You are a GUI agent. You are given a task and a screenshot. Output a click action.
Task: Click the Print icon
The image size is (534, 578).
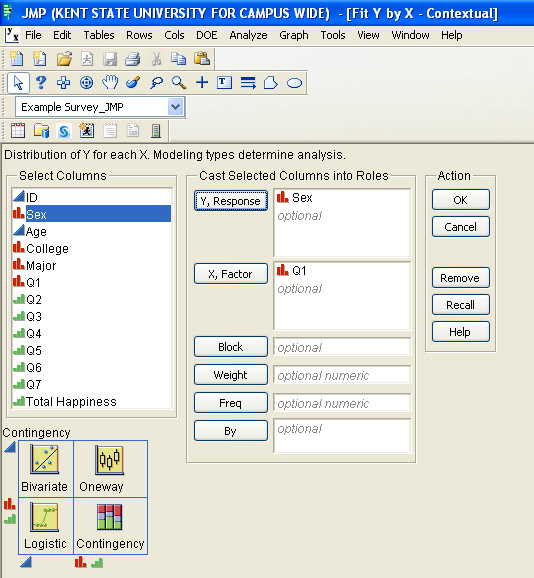(133, 59)
